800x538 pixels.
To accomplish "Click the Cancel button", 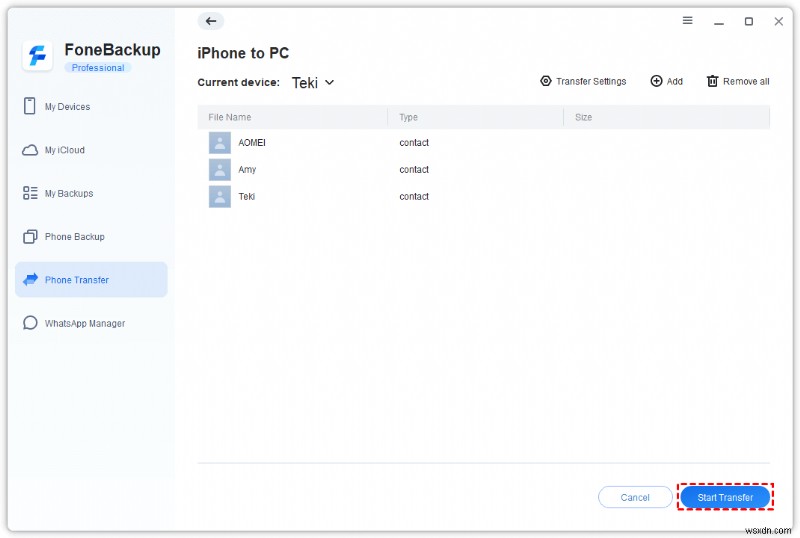I will pyautogui.click(x=635, y=497).
